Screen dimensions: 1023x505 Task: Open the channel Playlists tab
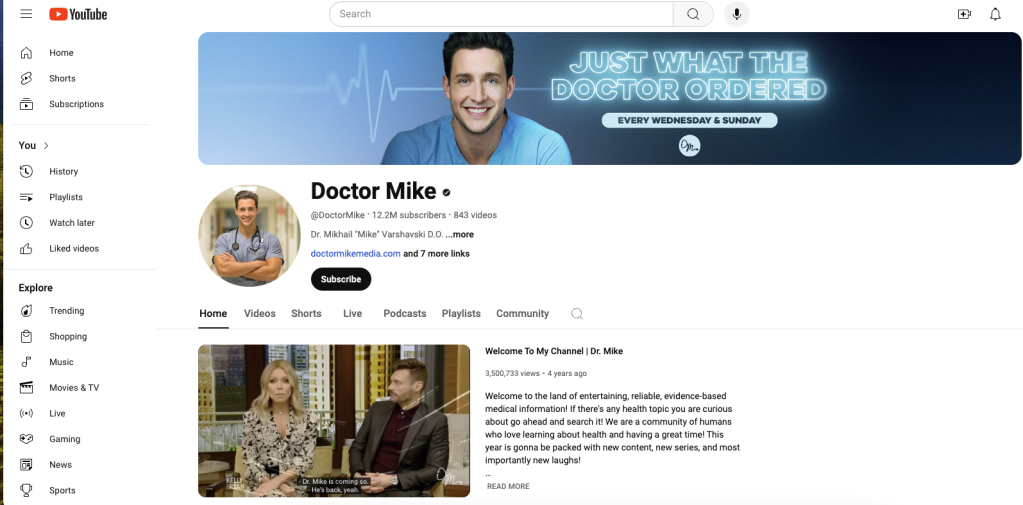pos(461,314)
